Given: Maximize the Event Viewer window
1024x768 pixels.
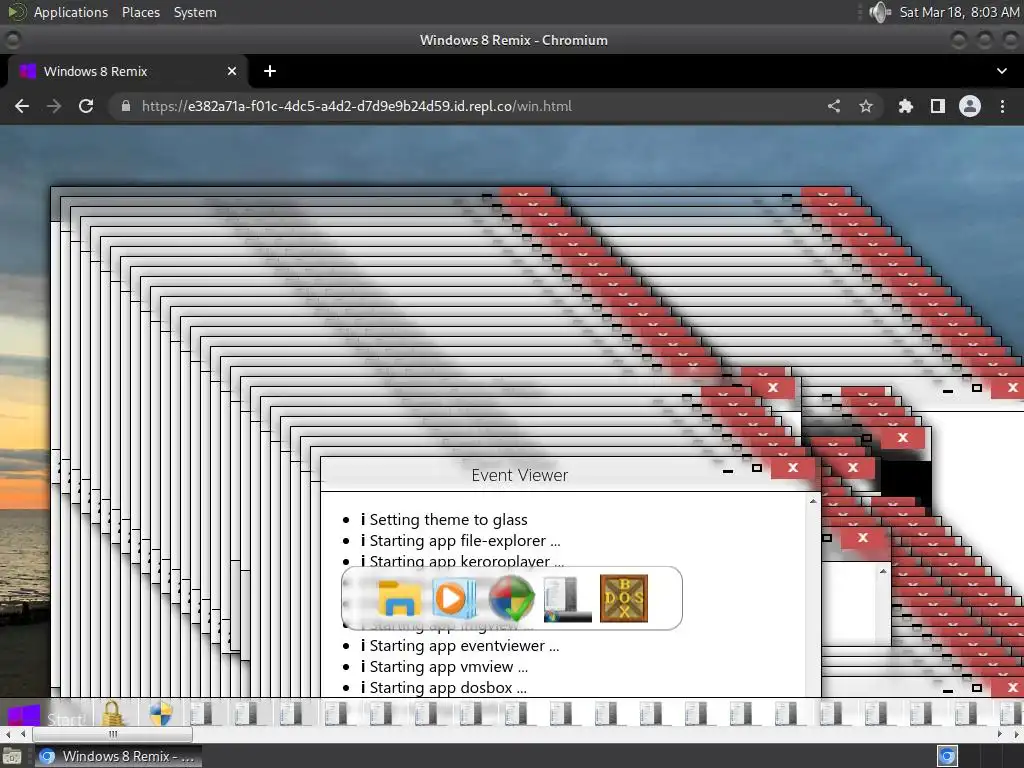Looking at the screenshot, I should pyautogui.click(x=756, y=468).
